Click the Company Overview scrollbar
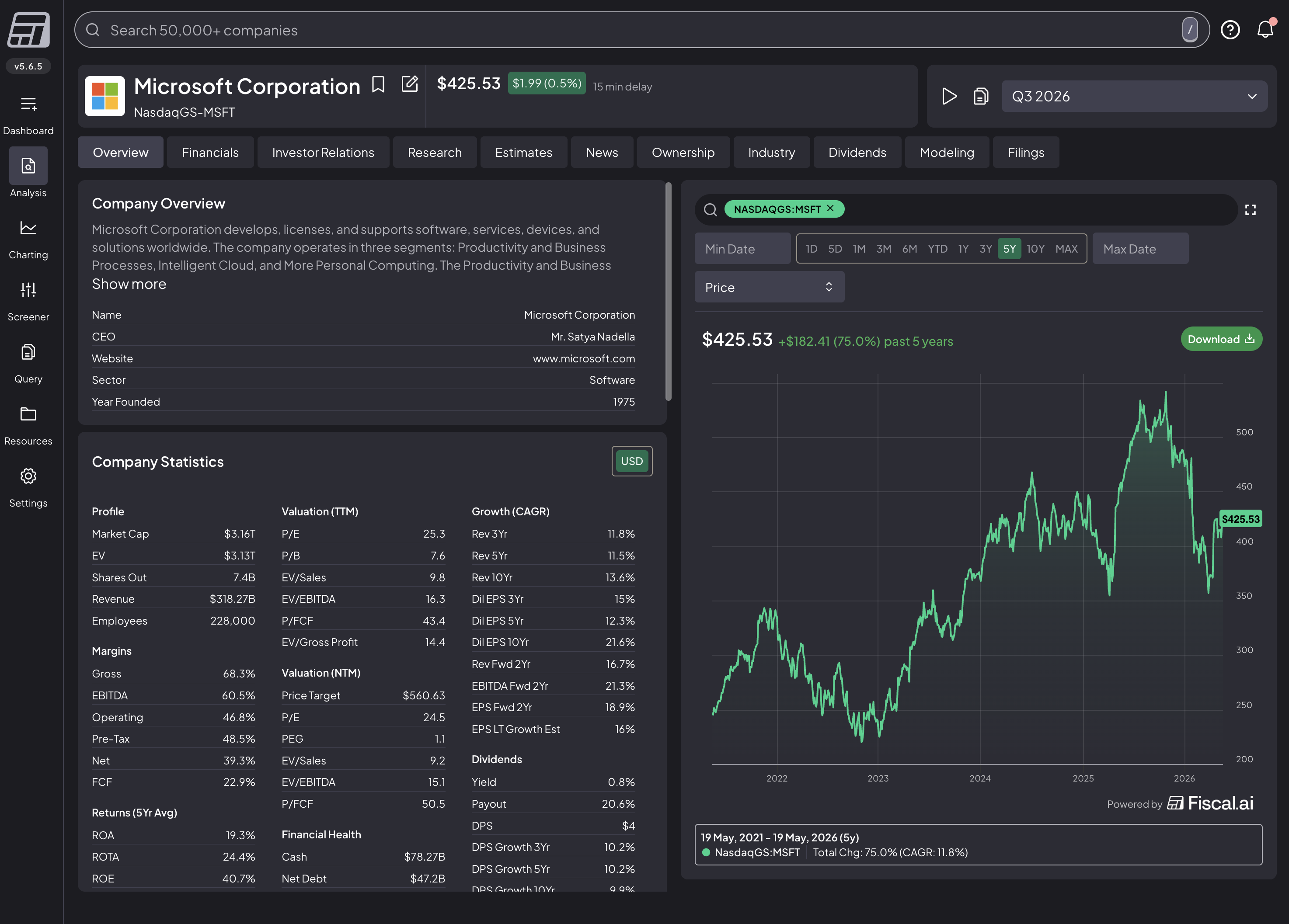The height and width of the screenshot is (924, 1289). coord(668,292)
